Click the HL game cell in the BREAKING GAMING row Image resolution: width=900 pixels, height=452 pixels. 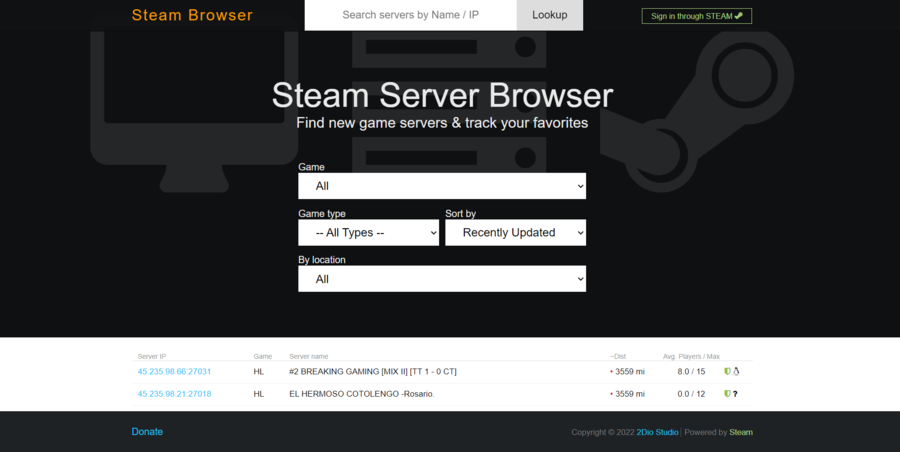coord(259,372)
